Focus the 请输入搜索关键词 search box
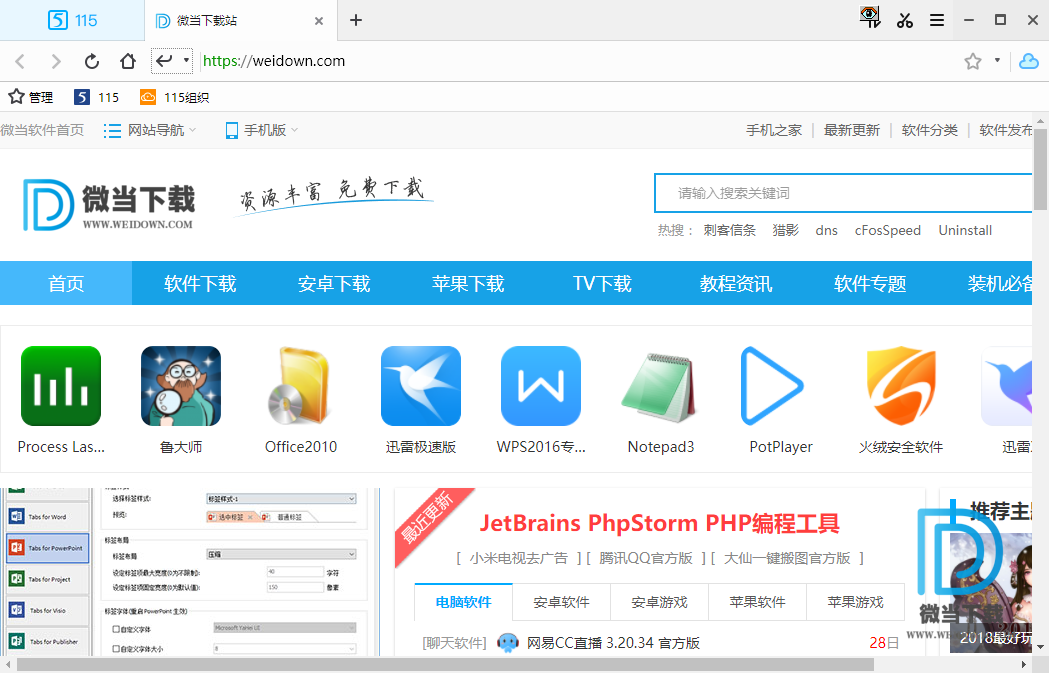This screenshot has width=1049, height=673. click(x=843, y=193)
